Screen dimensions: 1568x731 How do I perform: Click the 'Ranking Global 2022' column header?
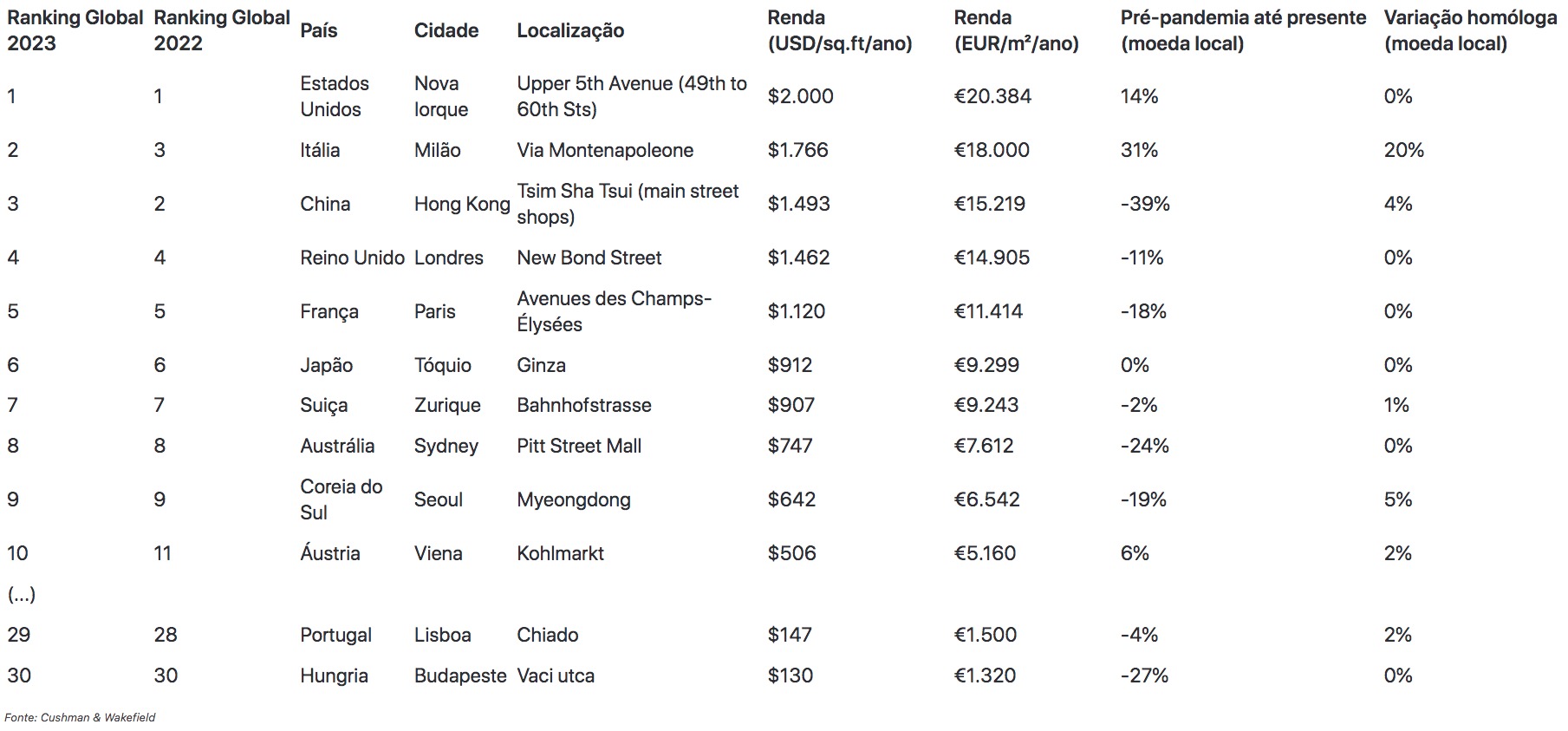221,30
